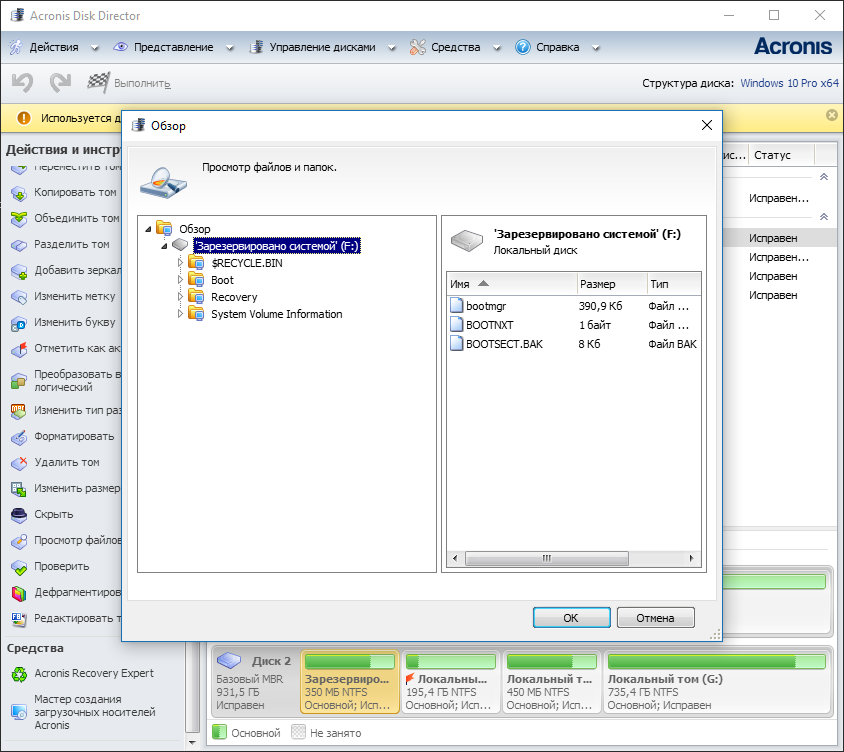844x752 pixels.
Task: Open the Действия menu dropdown arrow
Action: click(x=95, y=48)
